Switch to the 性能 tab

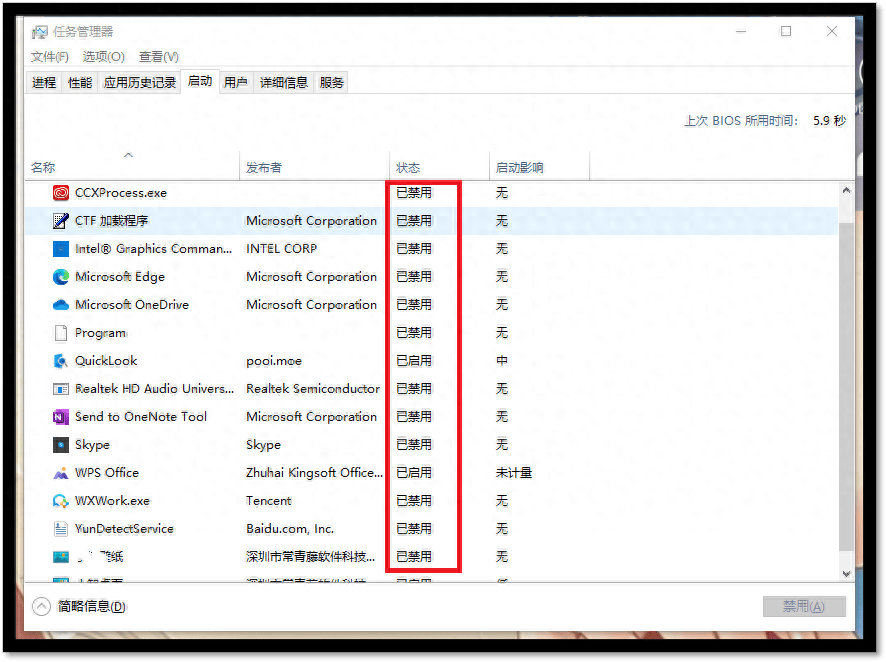[x=80, y=83]
